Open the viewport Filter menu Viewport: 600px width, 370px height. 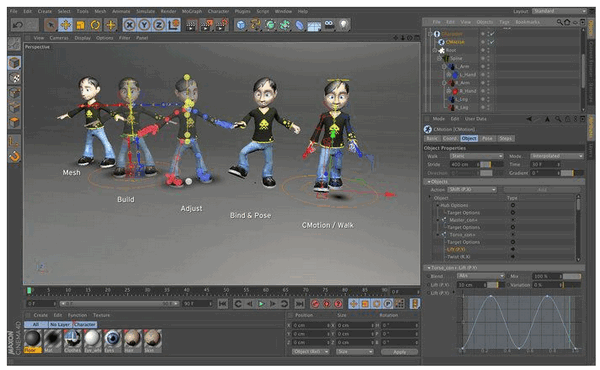[124, 38]
